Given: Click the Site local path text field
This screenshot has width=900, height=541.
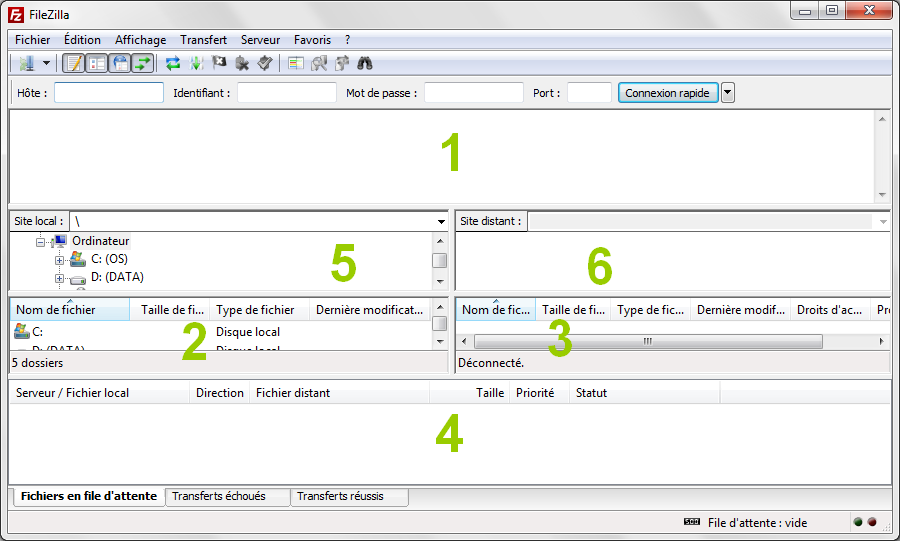Looking at the screenshot, I should click(252, 221).
